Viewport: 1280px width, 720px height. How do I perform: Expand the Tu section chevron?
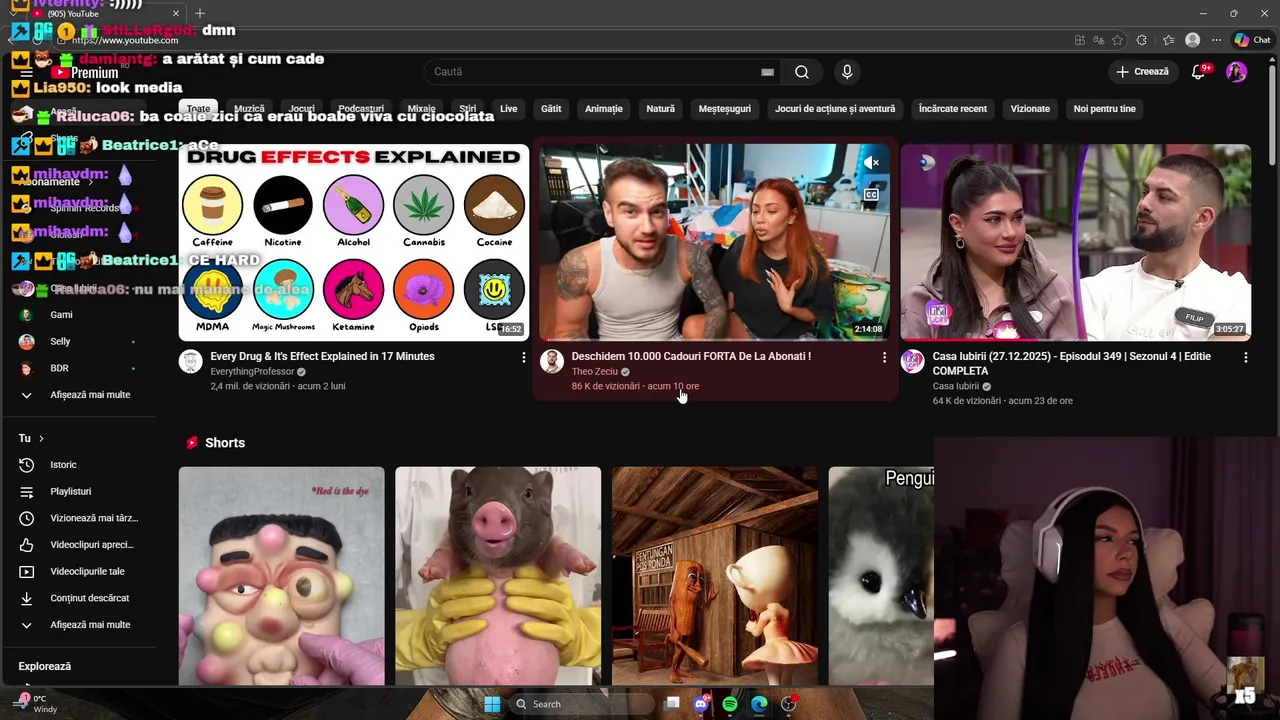pos(41,438)
